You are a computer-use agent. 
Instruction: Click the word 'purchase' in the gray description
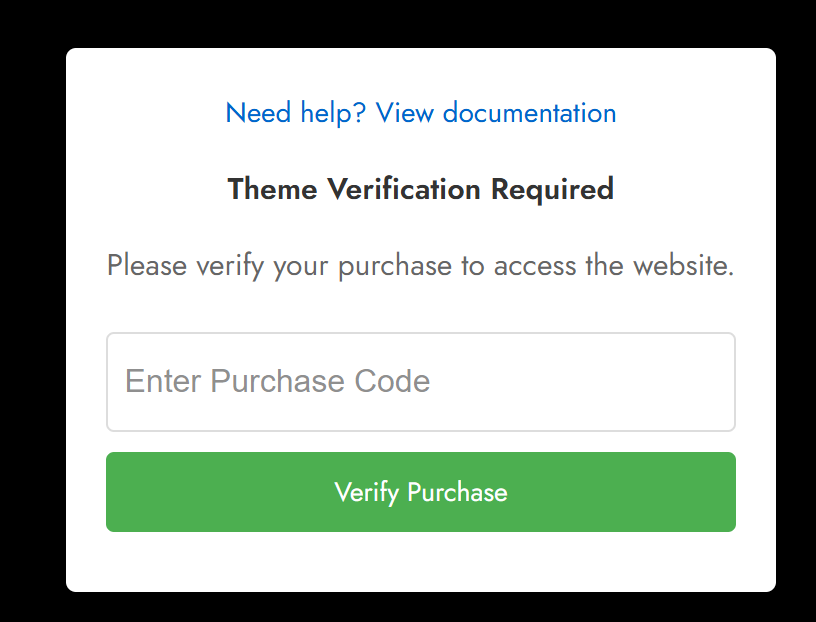395,265
